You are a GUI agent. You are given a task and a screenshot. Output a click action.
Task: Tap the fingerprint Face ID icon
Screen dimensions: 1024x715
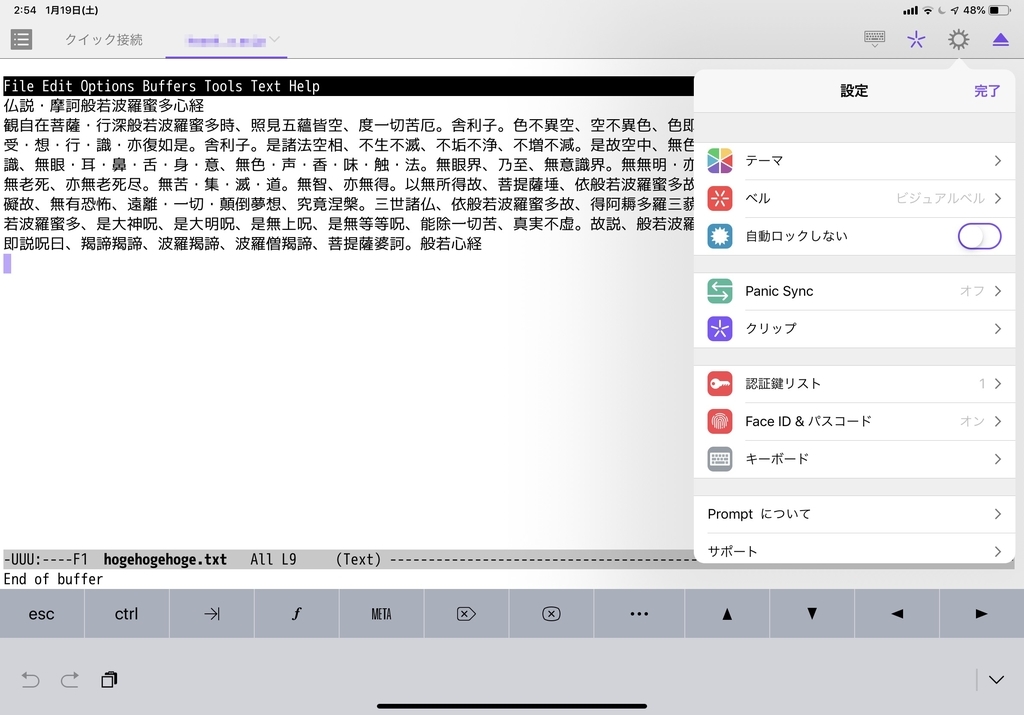[x=720, y=422]
